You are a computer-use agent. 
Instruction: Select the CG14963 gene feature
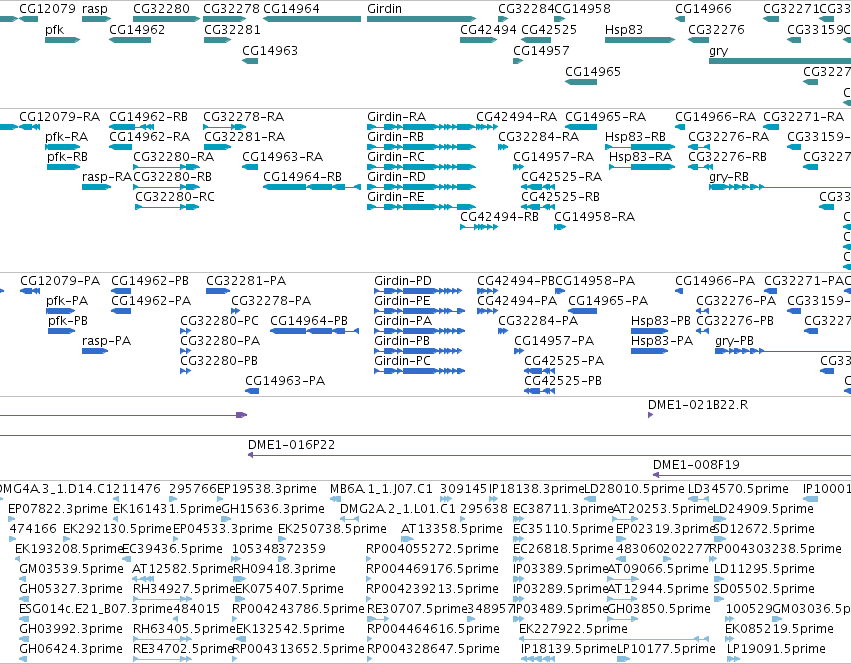250,61
